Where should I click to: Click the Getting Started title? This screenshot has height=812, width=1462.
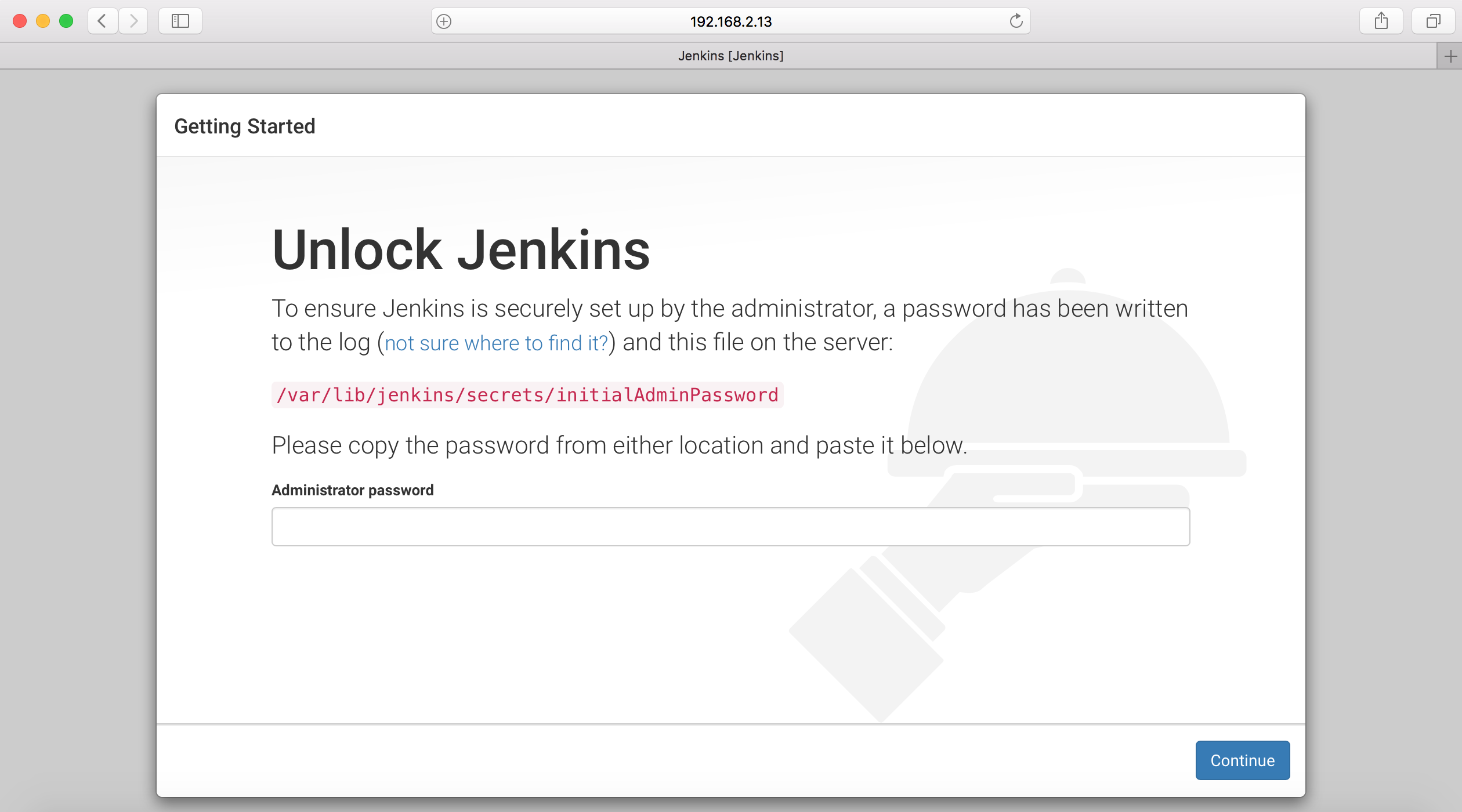[245, 126]
